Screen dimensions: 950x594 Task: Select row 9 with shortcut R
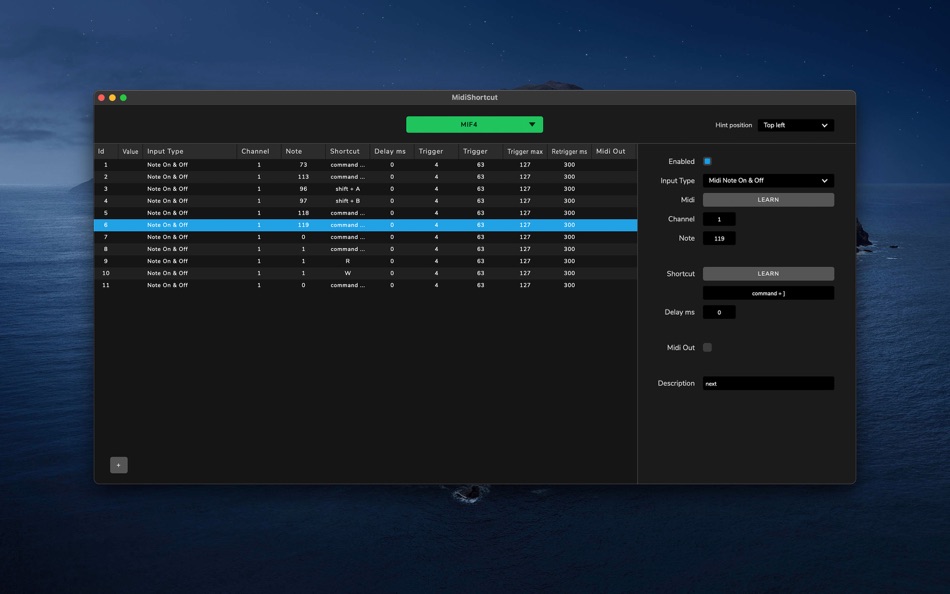click(365, 261)
